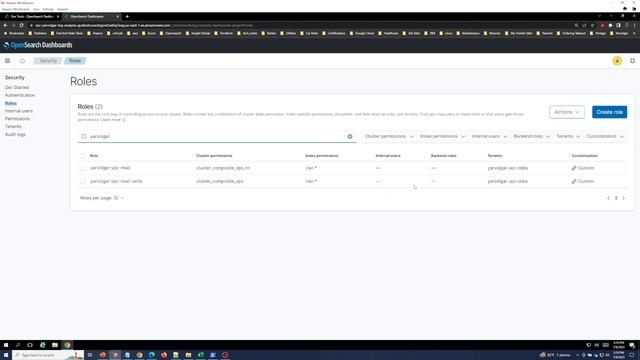Reload the browser page
This screenshot has width=640, height=360.
tap(21, 25)
